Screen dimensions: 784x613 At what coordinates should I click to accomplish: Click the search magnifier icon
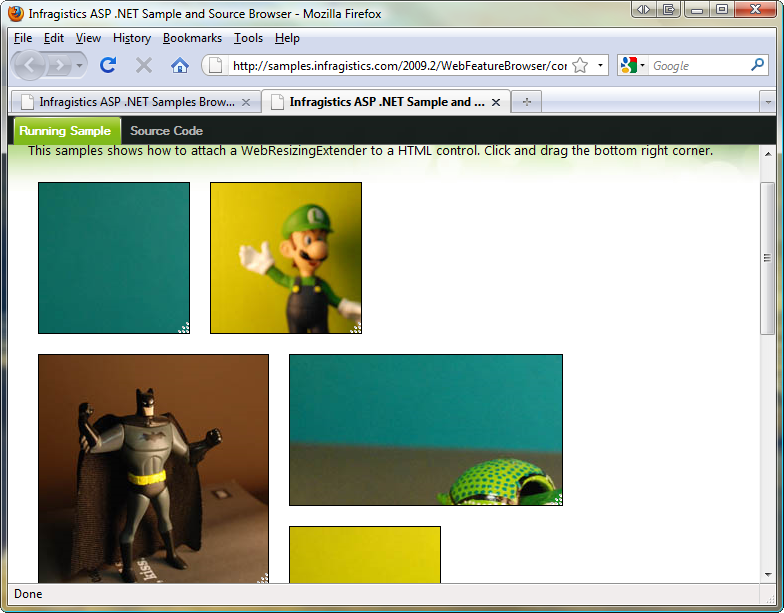[x=757, y=65]
